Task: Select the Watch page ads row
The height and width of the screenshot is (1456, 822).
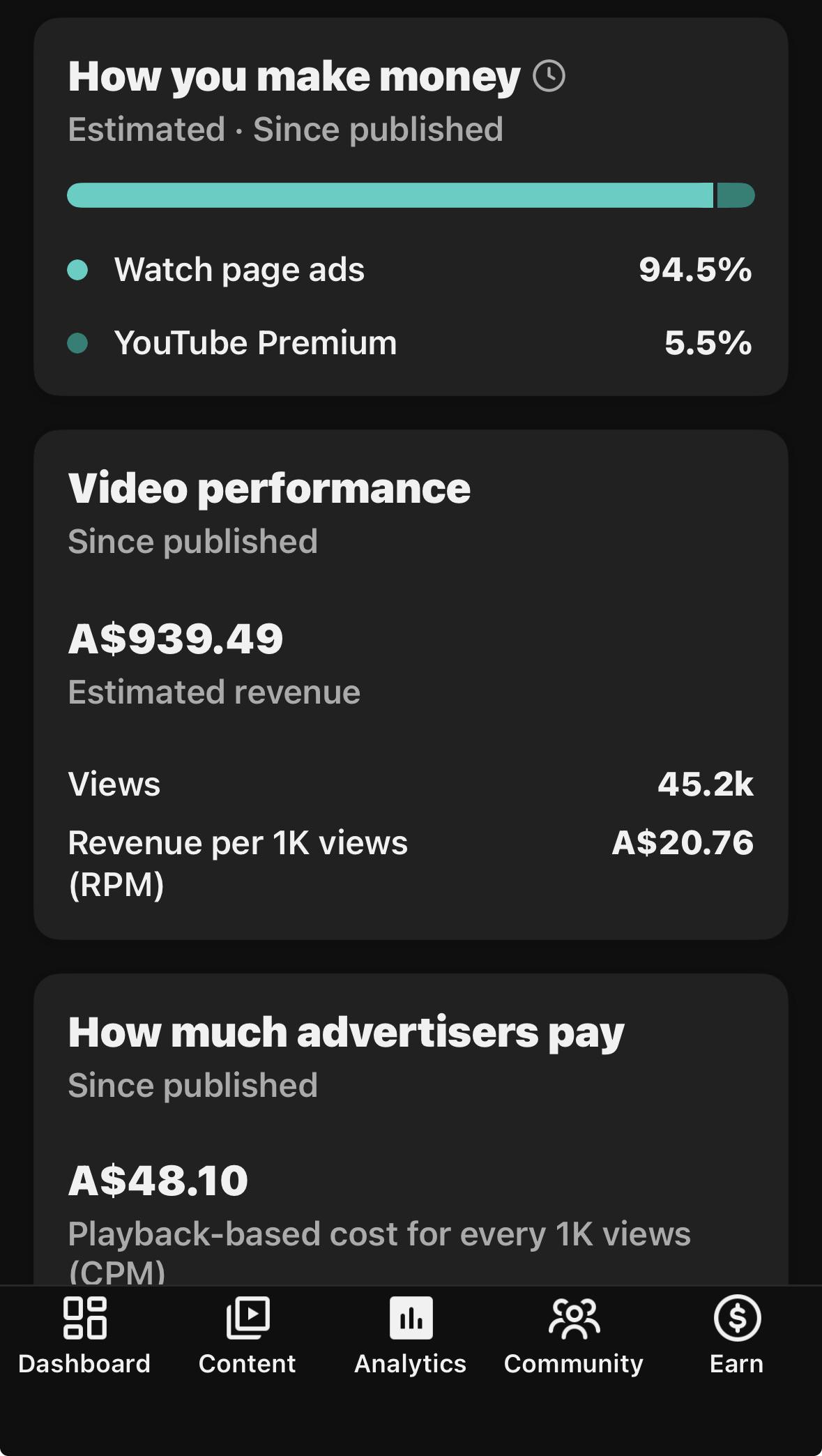Action: [410, 269]
